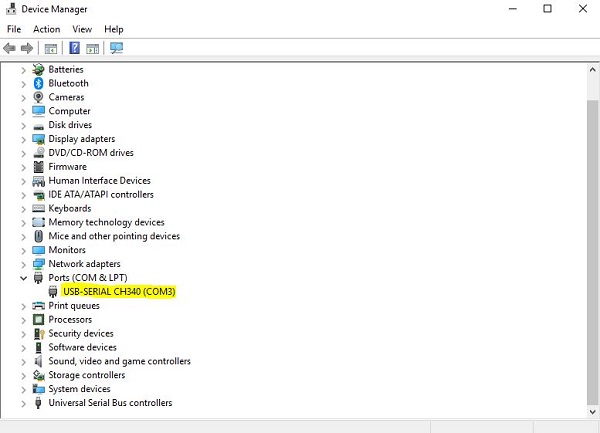Expand the Network adapters chevron
The image size is (600, 433).
point(23,264)
